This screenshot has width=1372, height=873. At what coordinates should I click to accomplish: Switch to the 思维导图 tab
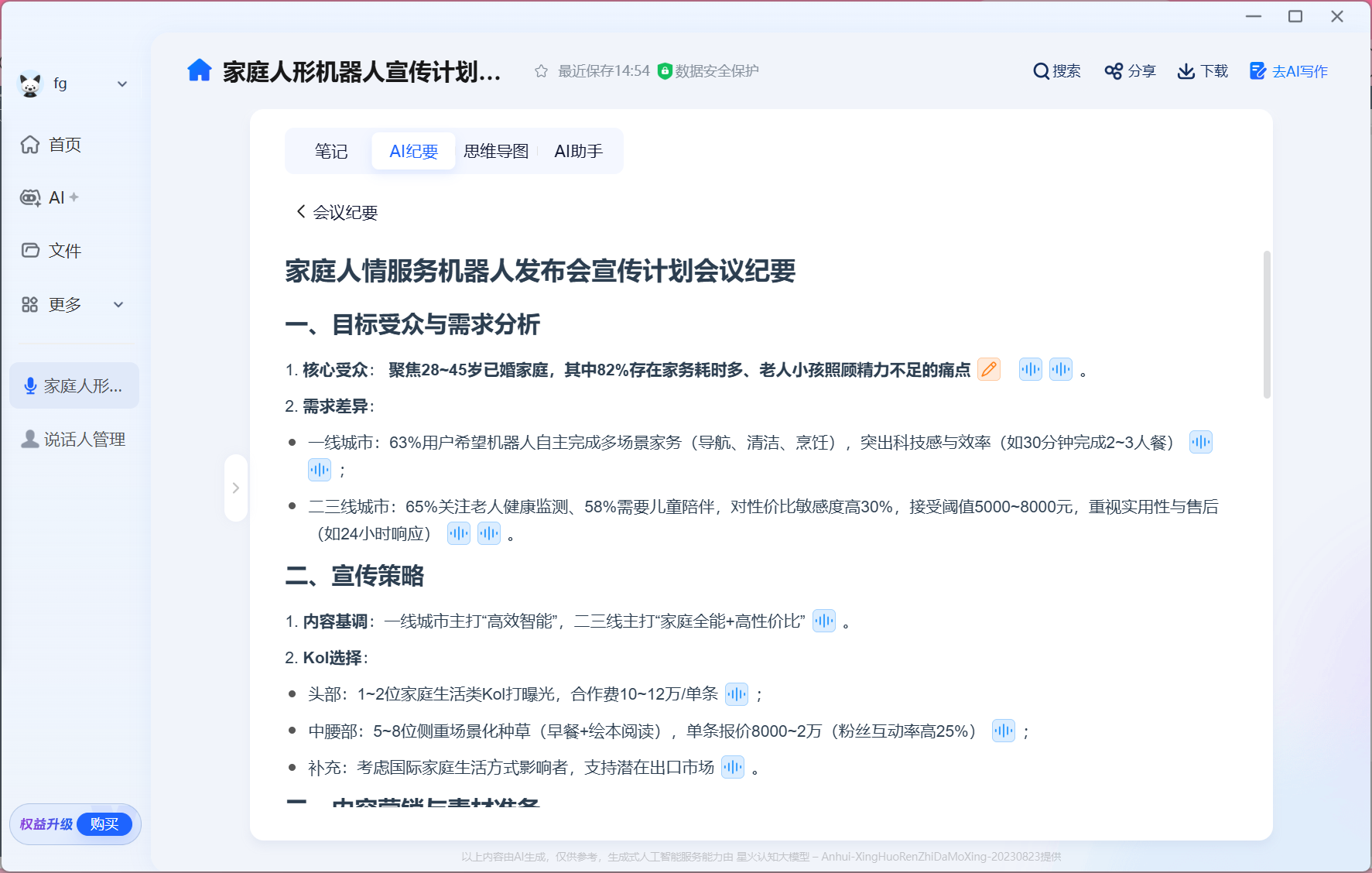[495, 151]
